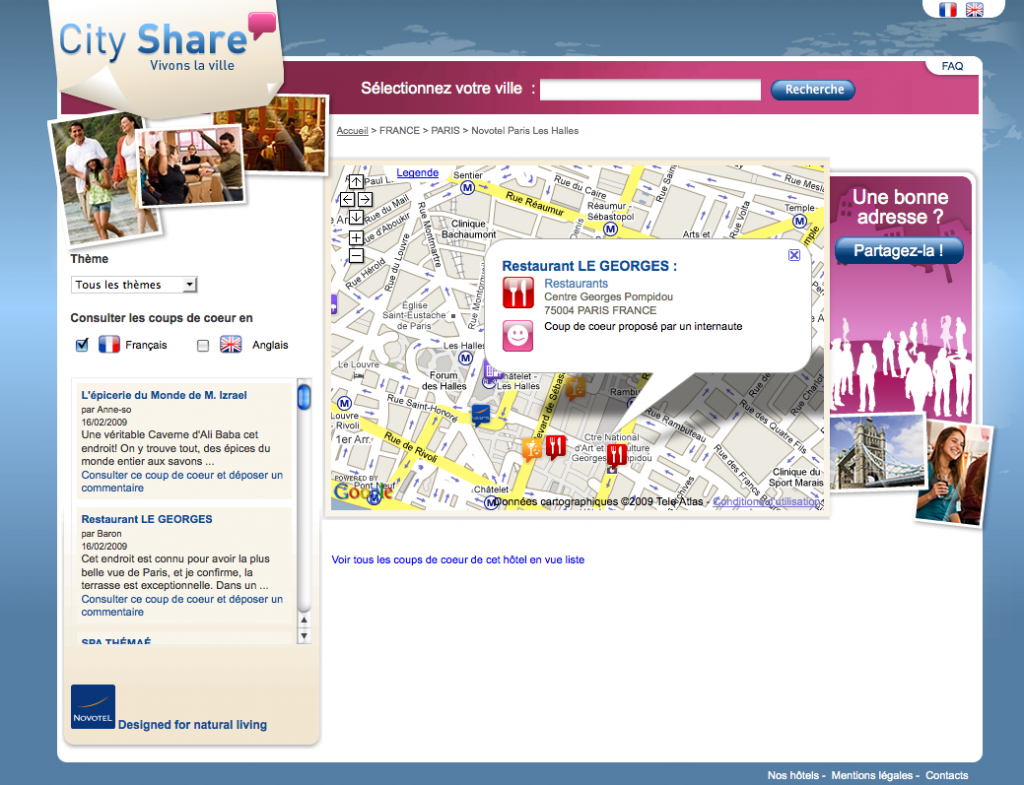The height and width of the screenshot is (785, 1024).
Task: Go to Accueil in the breadcrumb
Action: pos(352,131)
